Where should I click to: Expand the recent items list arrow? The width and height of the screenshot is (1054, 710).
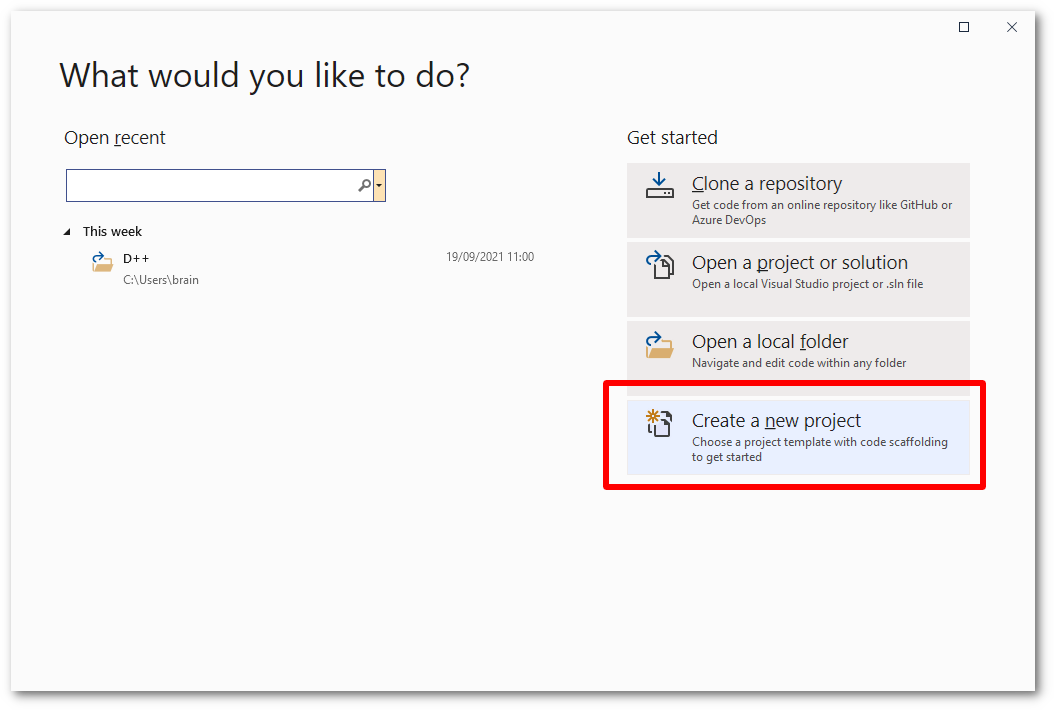pos(67,231)
